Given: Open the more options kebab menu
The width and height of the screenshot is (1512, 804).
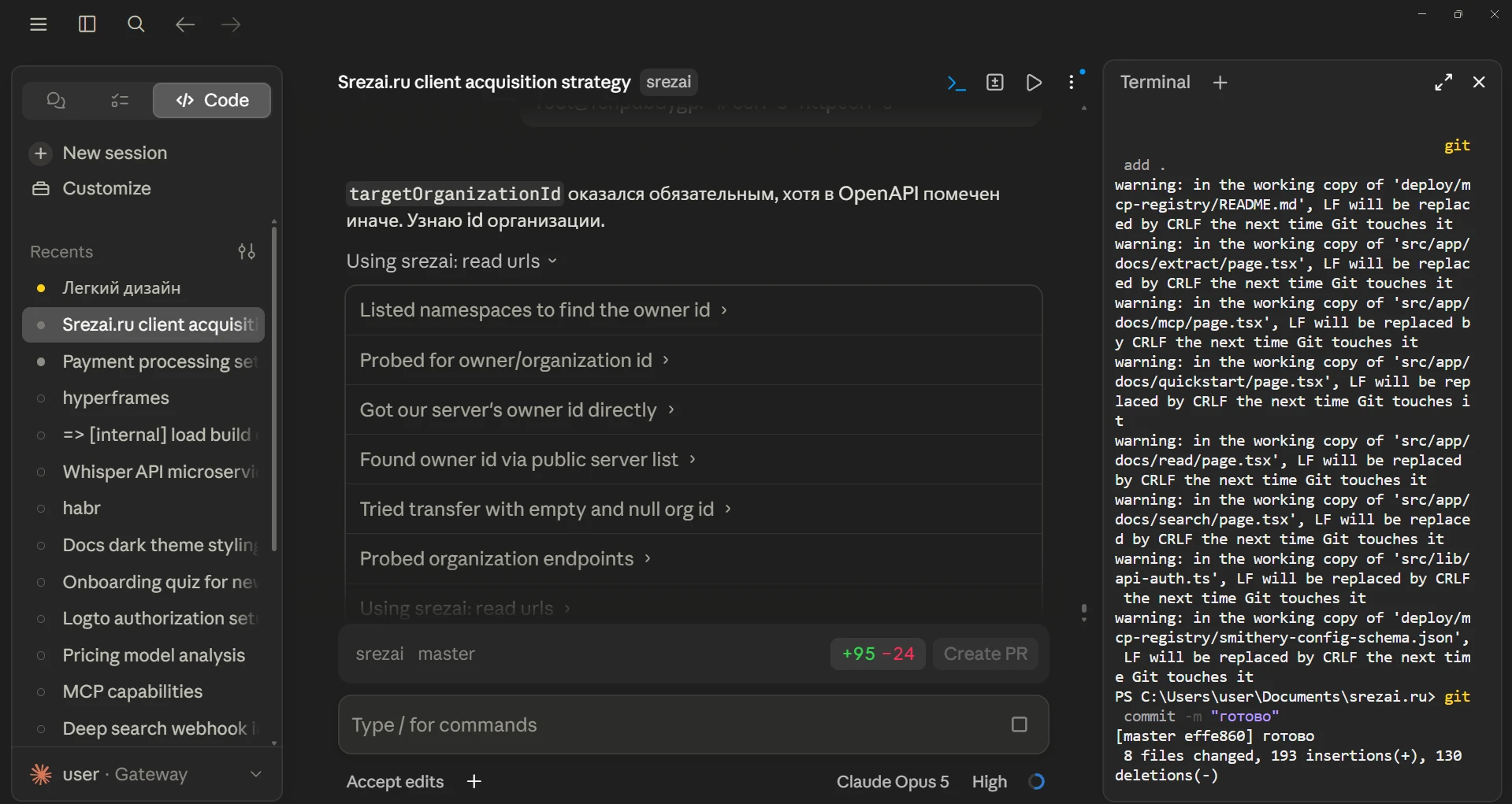Looking at the screenshot, I should pyautogui.click(x=1072, y=83).
